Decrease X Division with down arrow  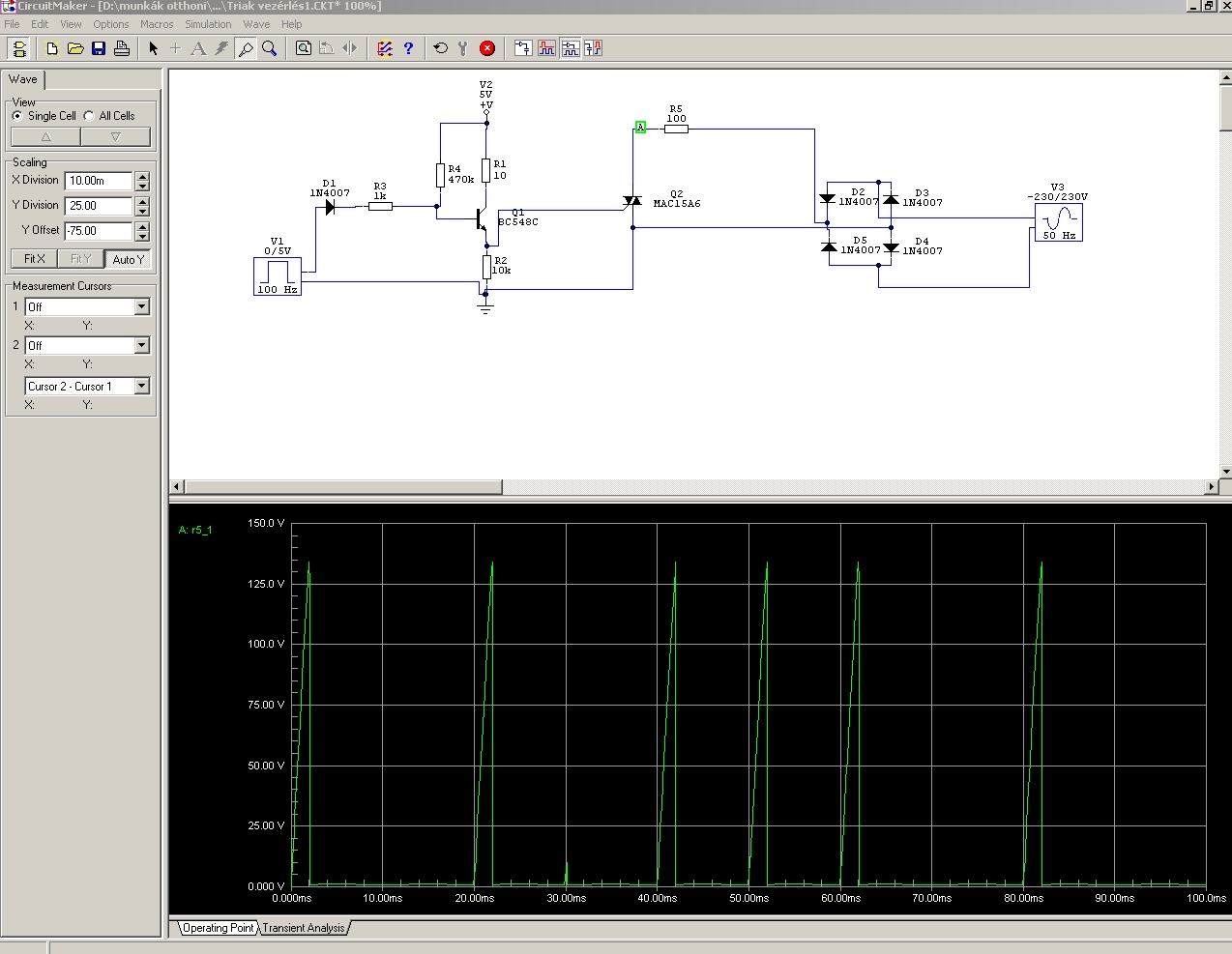(x=143, y=186)
